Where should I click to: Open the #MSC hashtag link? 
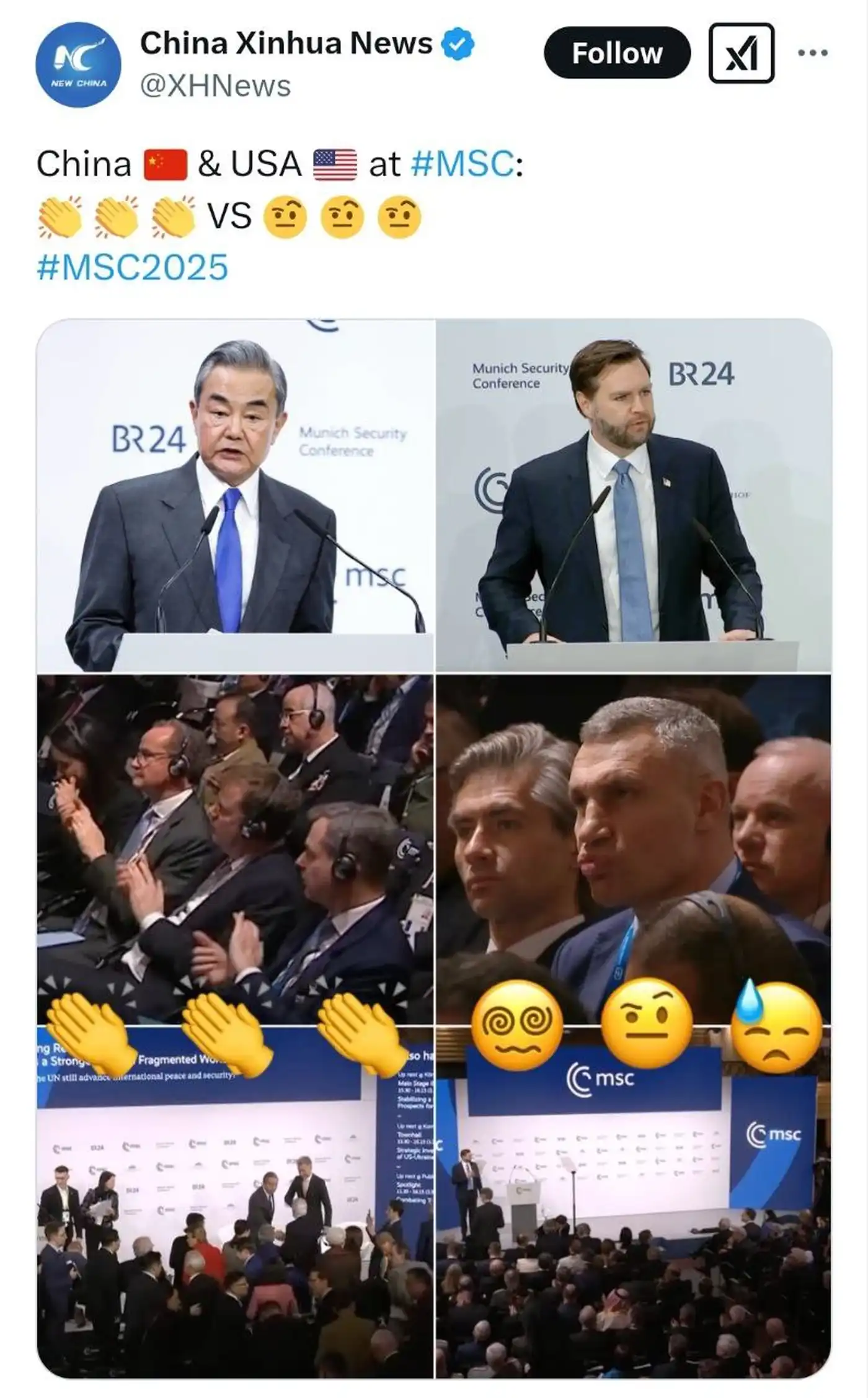(463, 164)
